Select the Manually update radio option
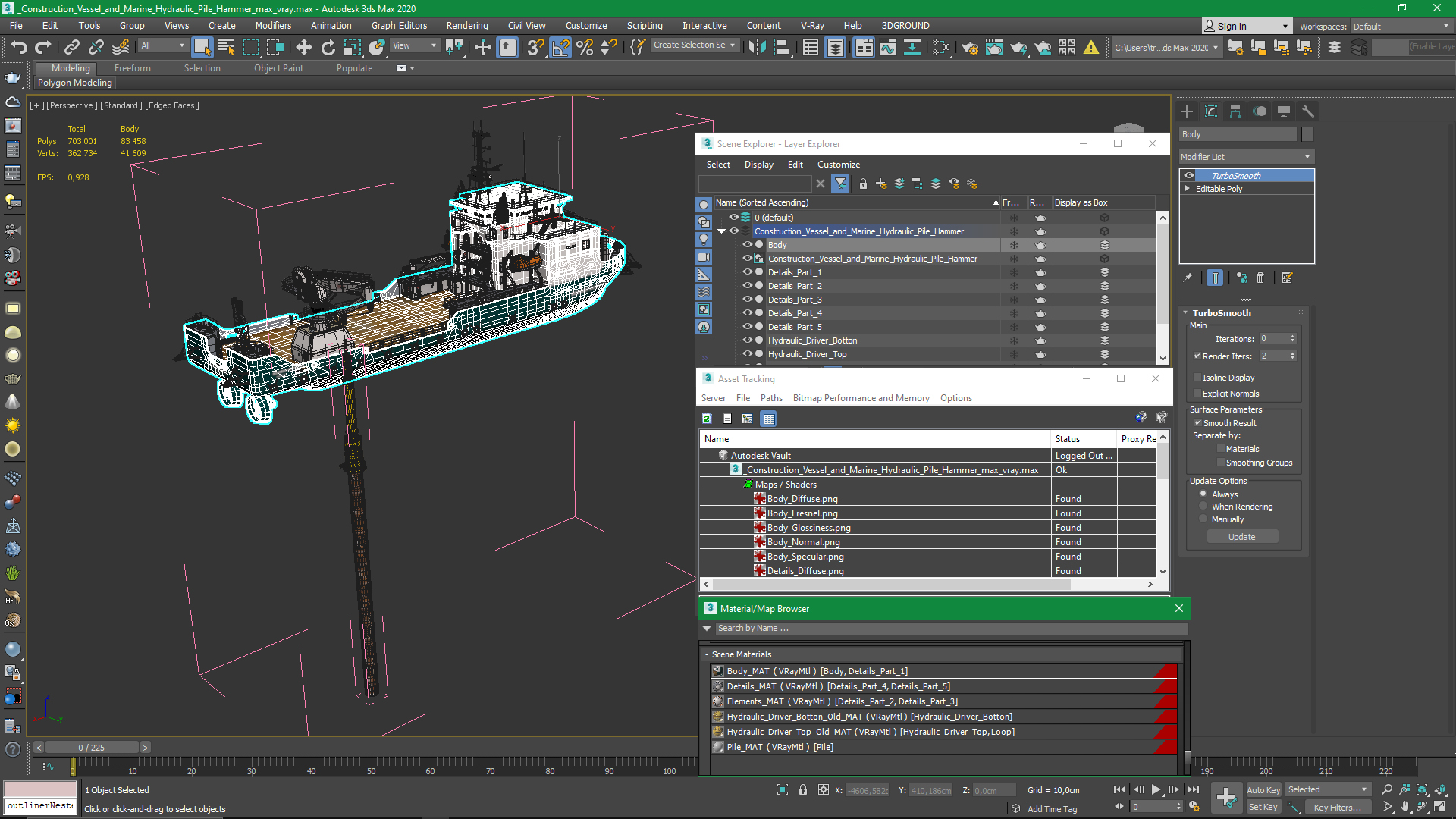Viewport: 1456px width, 819px height. point(1203,519)
